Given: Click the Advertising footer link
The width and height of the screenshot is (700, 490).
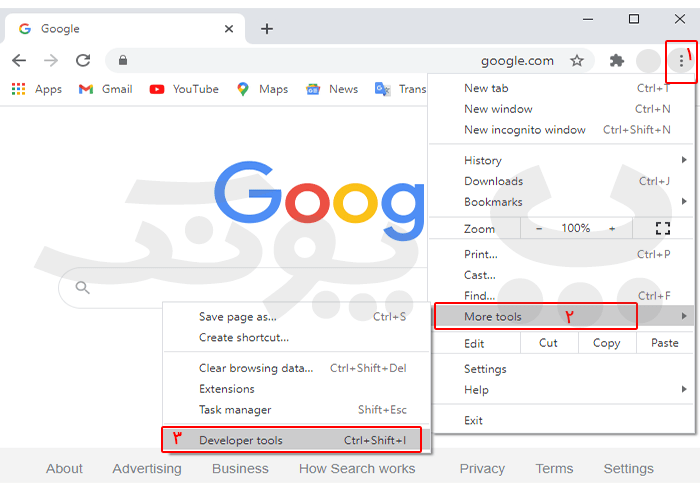Looking at the screenshot, I should 147,469.
